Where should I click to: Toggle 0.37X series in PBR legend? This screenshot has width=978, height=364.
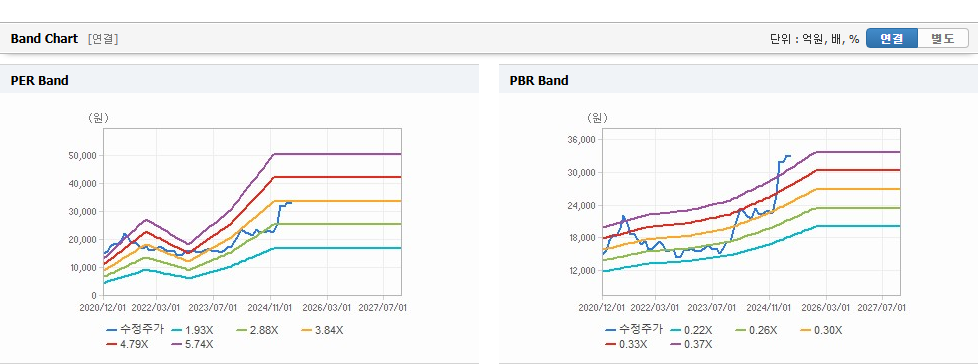692,344
